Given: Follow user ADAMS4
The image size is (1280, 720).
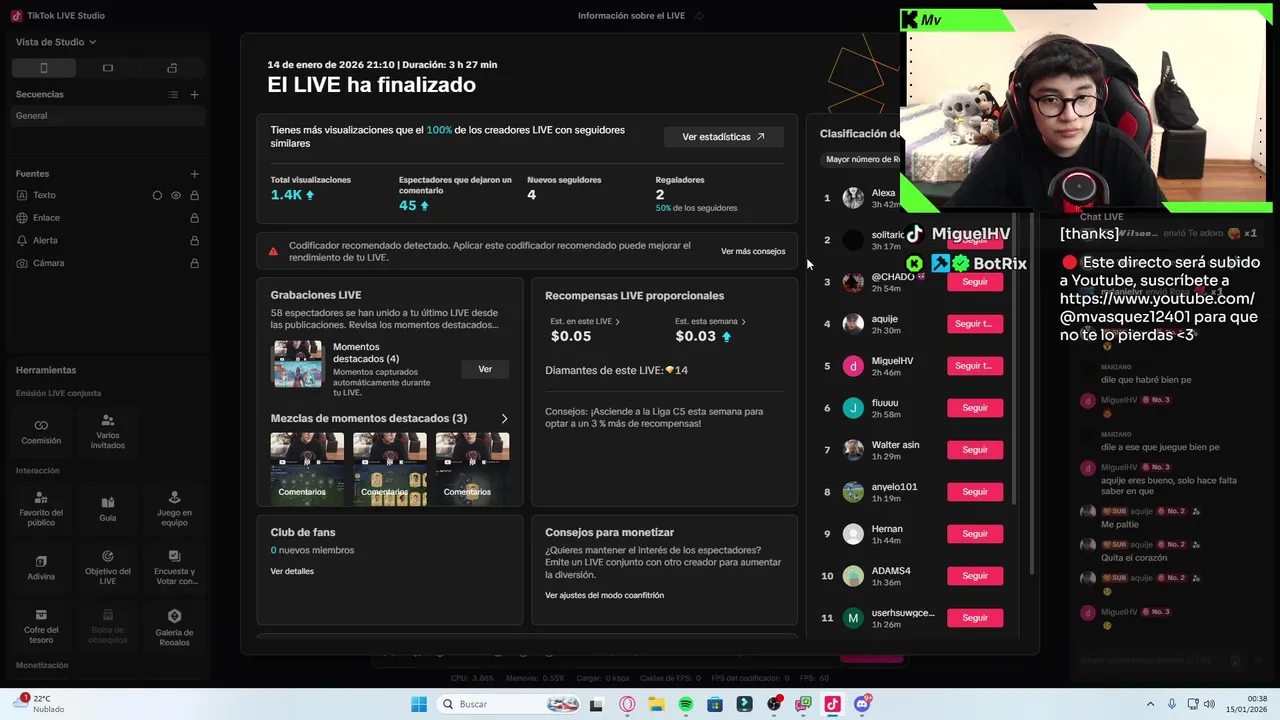Looking at the screenshot, I should point(975,576).
